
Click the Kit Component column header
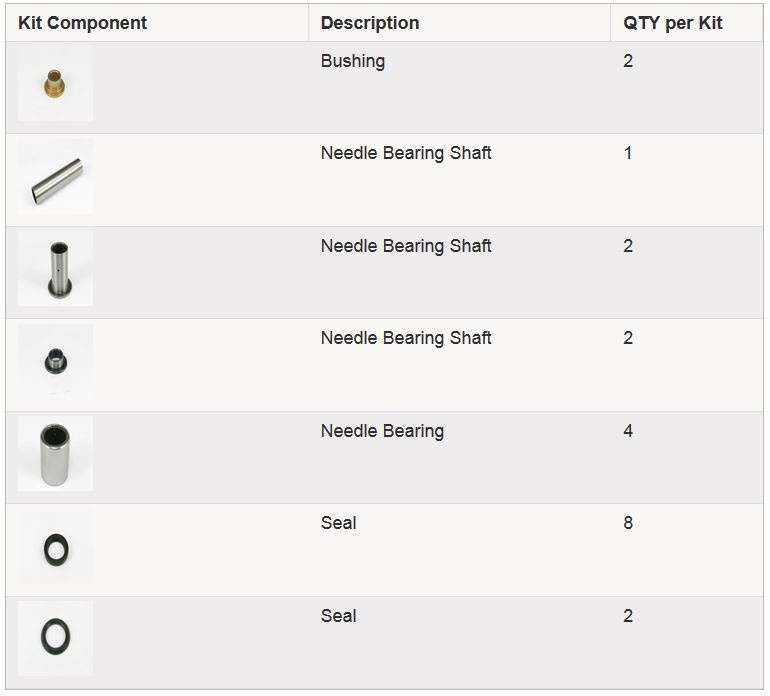click(82, 23)
